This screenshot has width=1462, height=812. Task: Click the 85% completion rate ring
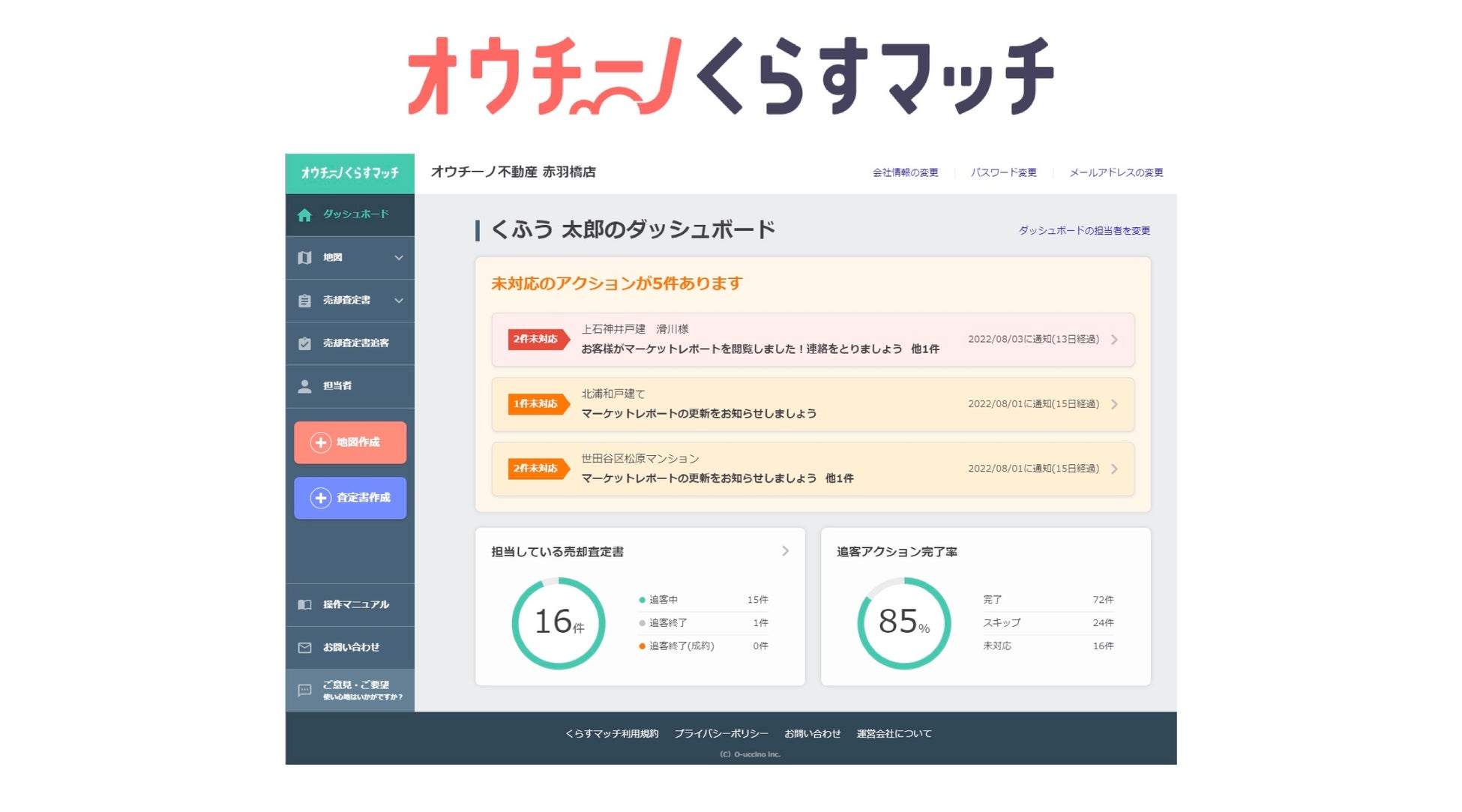pyautogui.click(x=903, y=623)
